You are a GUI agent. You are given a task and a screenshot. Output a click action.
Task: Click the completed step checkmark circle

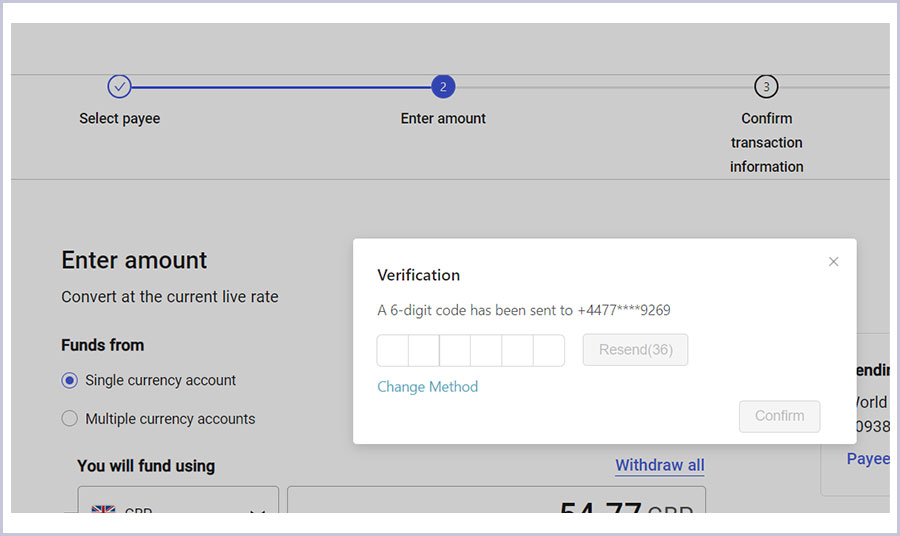[119, 87]
